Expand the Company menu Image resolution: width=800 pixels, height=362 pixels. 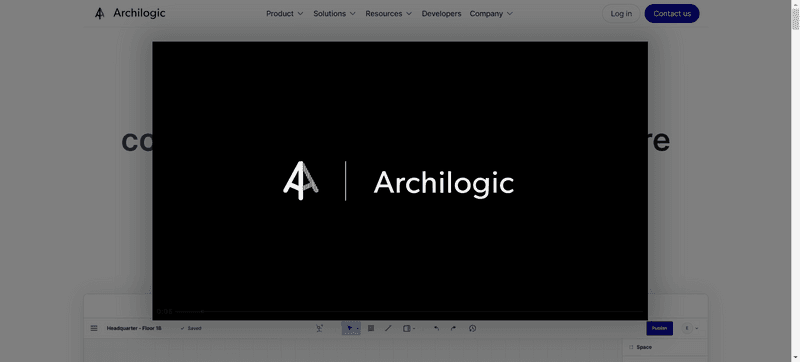(491, 14)
